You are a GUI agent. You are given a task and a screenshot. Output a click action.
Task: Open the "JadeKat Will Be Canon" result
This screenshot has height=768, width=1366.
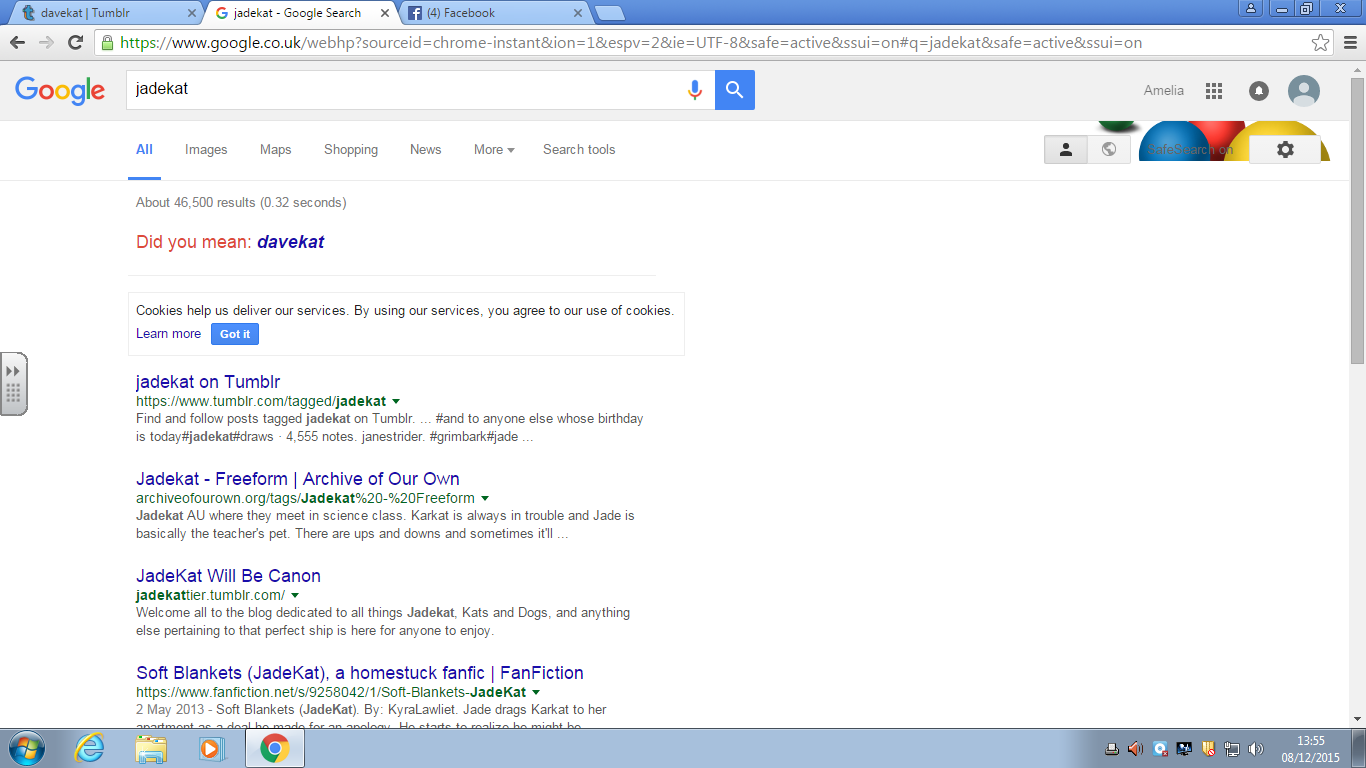coord(228,576)
